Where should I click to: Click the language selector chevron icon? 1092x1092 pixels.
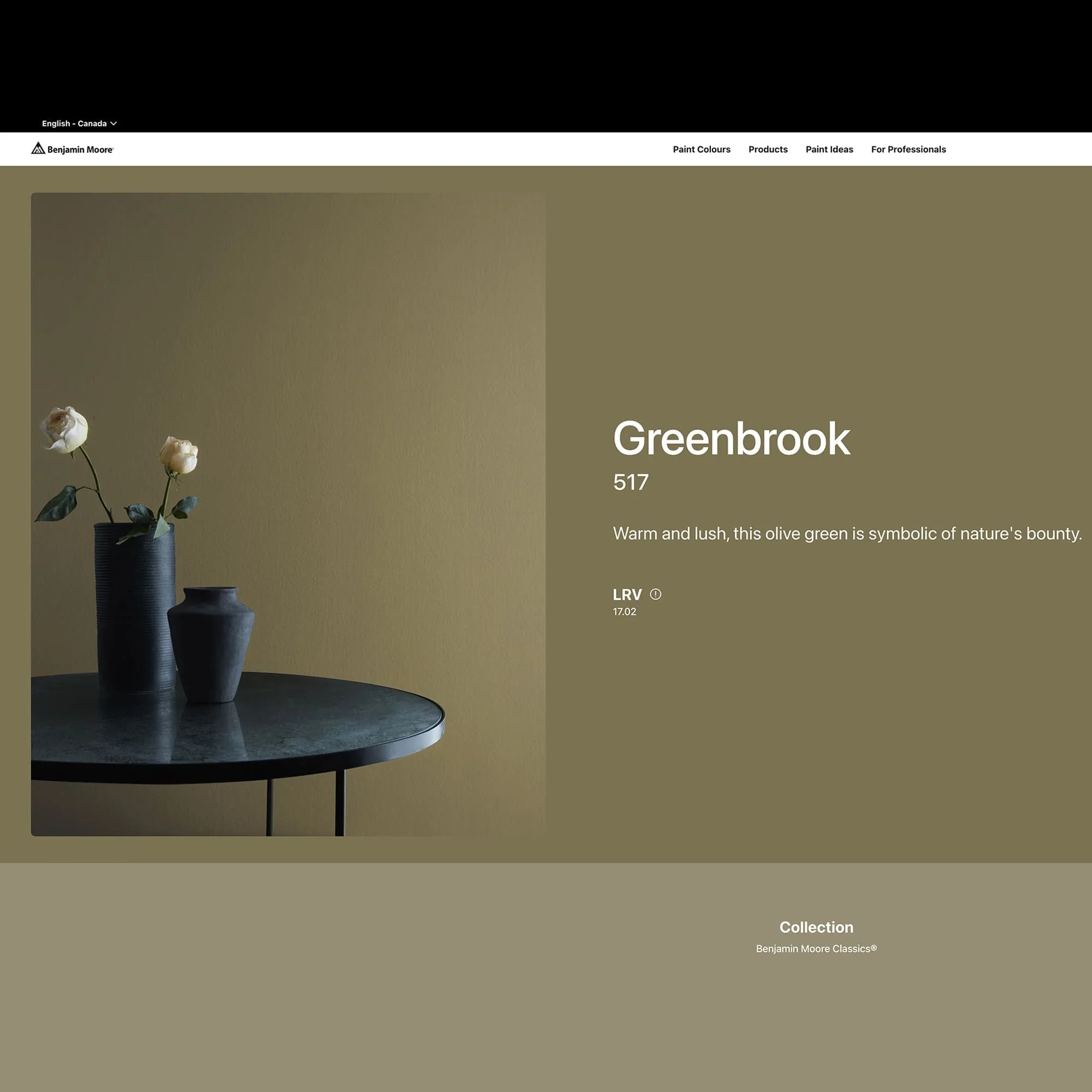coord(114,123)
